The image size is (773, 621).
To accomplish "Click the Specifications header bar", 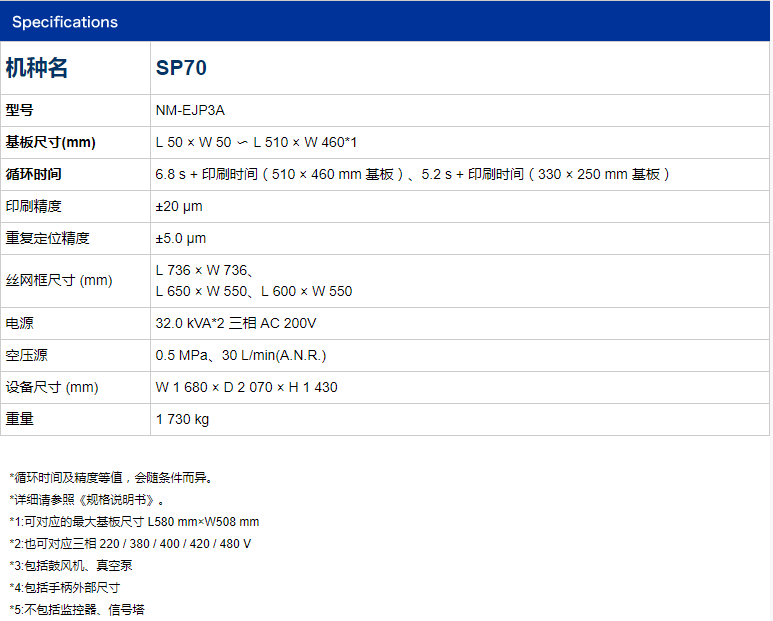I will (x=385, y=21).
